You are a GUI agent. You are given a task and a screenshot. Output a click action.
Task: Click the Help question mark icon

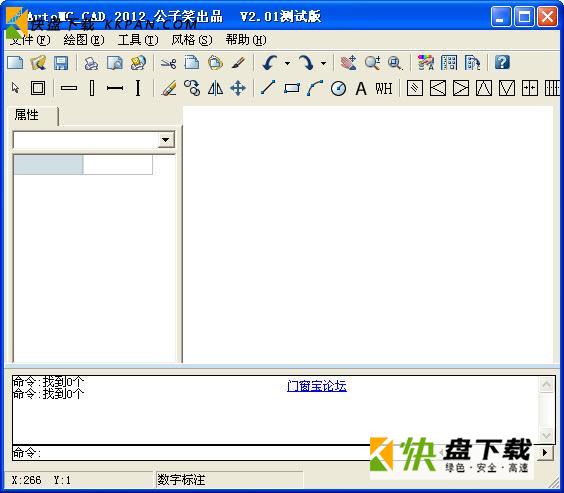(x=502, y=63)
